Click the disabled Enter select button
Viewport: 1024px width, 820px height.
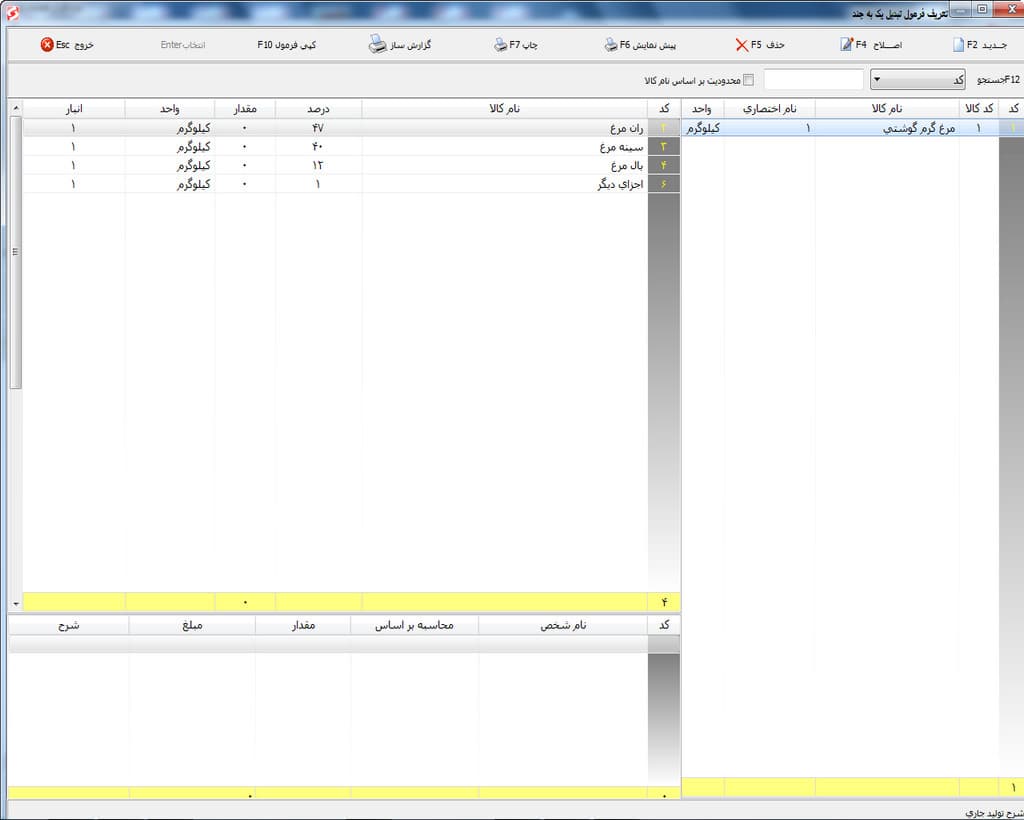pyautogui.click(x=183, y=44)
